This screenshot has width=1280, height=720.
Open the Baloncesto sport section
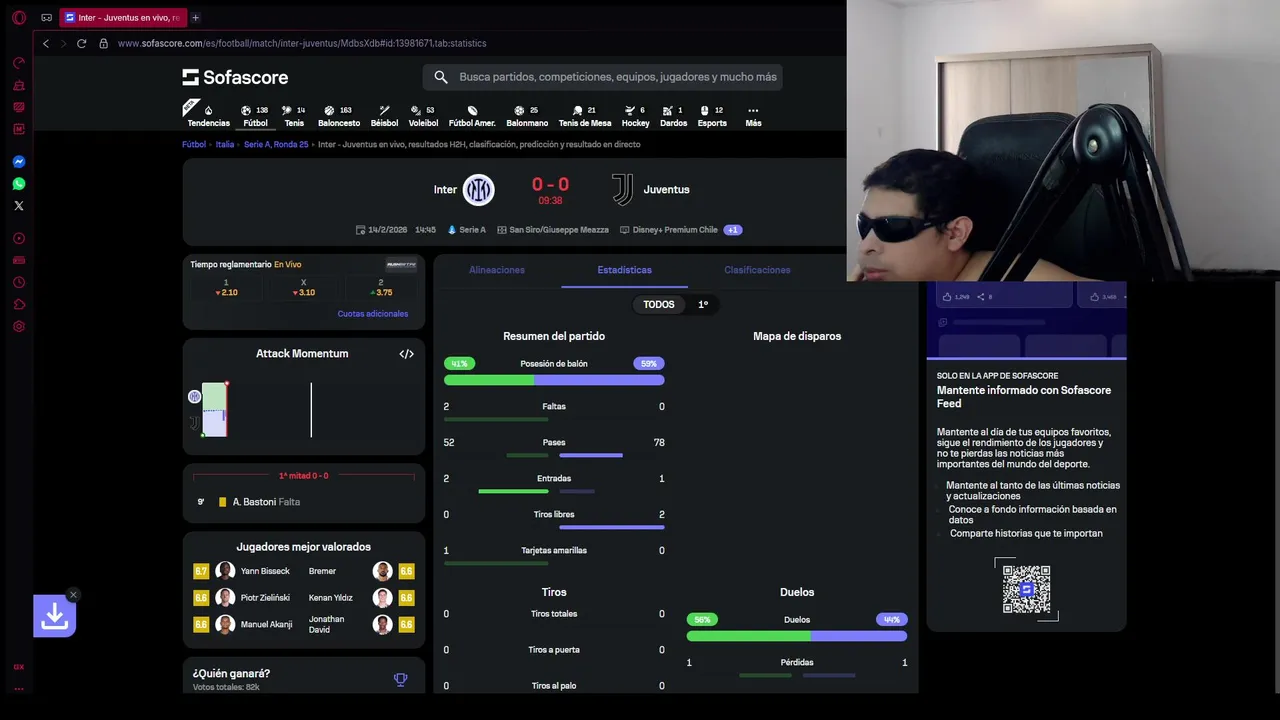point(339,116)
